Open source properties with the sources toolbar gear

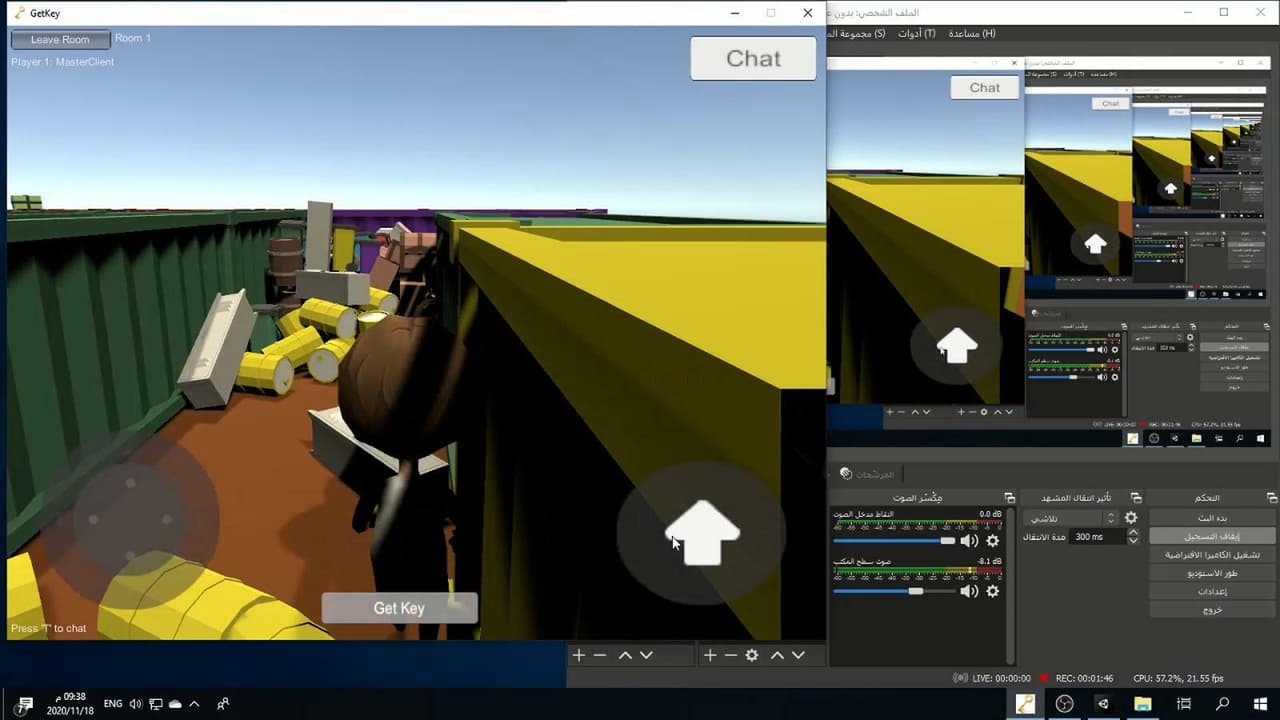(752, 655)
